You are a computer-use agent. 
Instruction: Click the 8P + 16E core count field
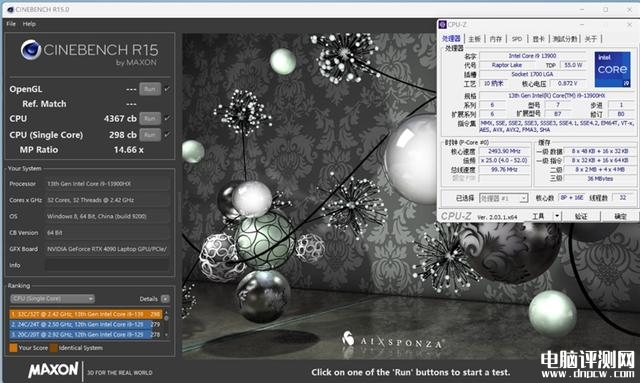(x=571, y=198)
